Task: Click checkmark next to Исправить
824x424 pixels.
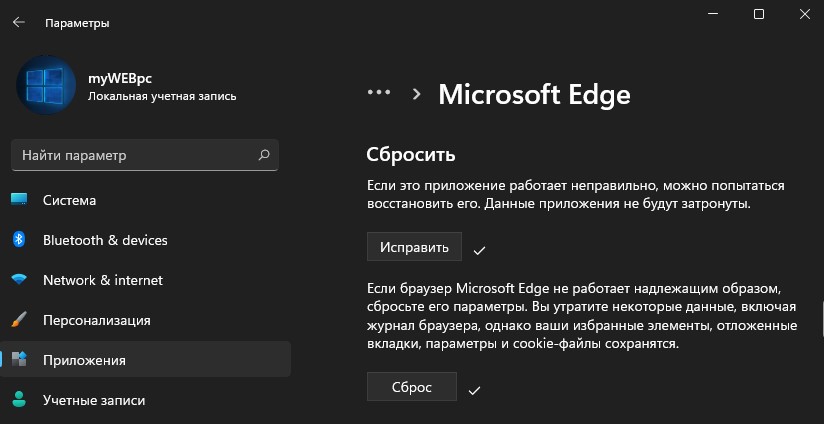Action: [479, 251]
